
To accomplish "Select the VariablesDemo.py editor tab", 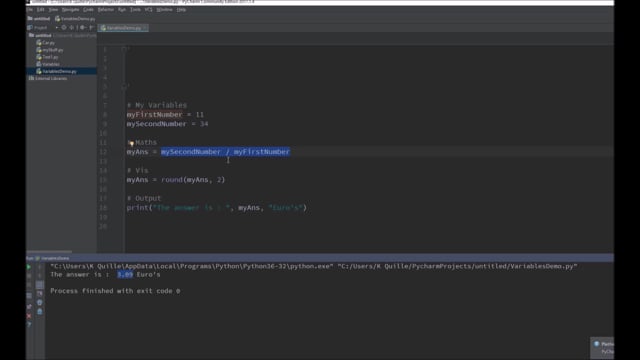I will [x=122, y=28].
